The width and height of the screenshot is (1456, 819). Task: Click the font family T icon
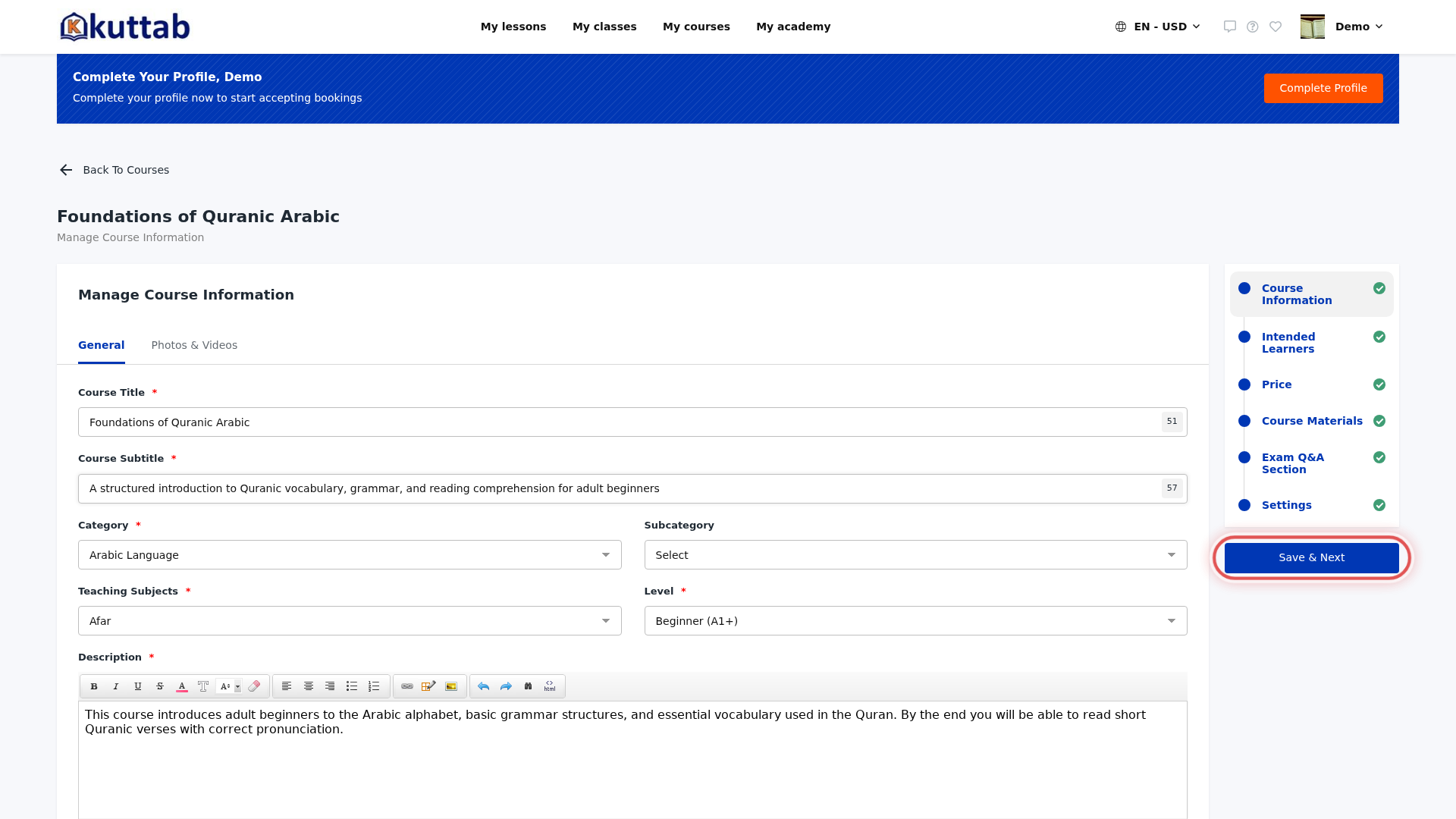(203, 686)
